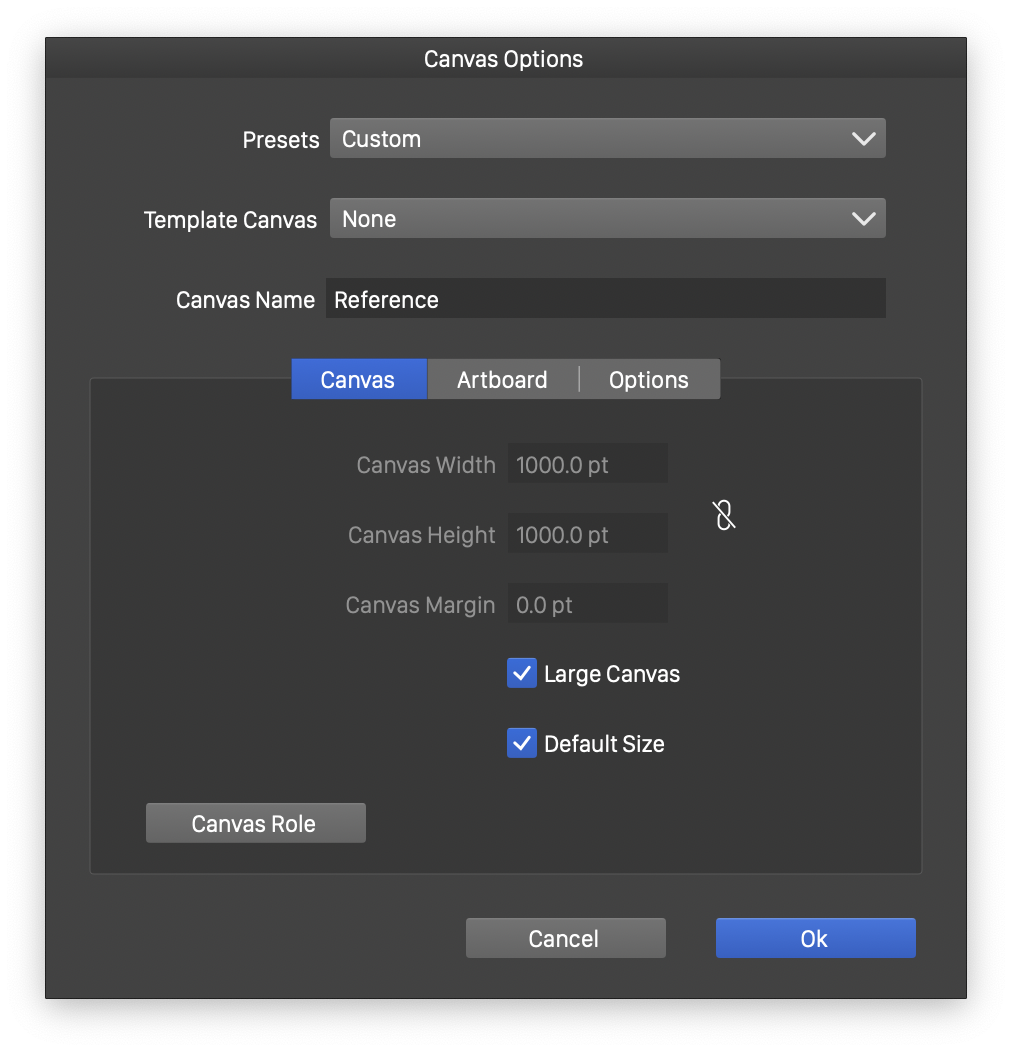1012x1052 pixels.
Task: Switch to the Options tab
Action: (x=649, y=380)
